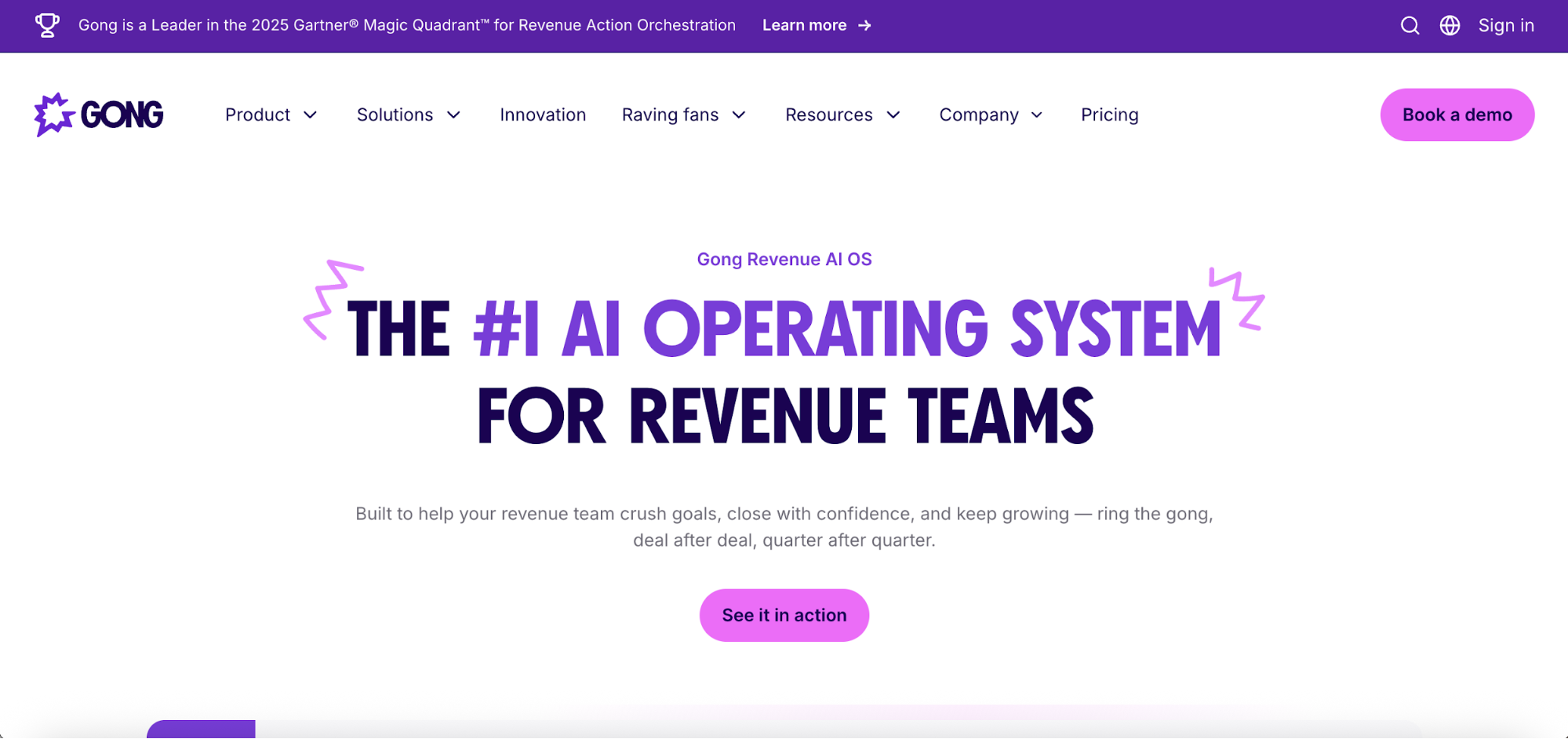Screen dimensions: 1568x739
Task: Click the Gong Revenue AI OS subtitle
Action: (x=784, y=260)
